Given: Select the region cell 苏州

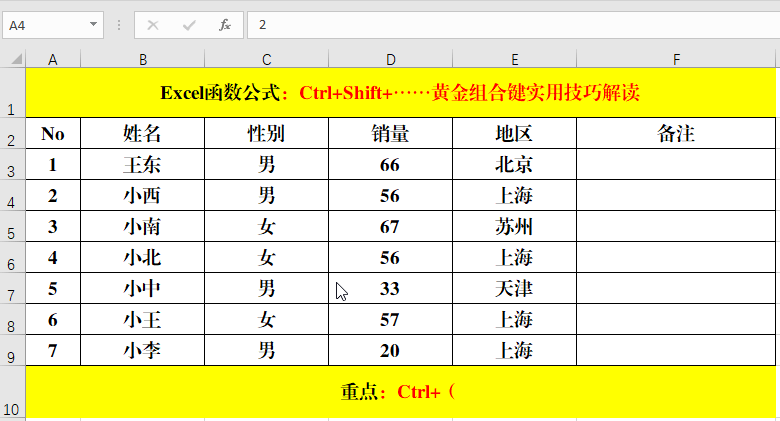Looking at the screenshot, I should pos(514,226).
